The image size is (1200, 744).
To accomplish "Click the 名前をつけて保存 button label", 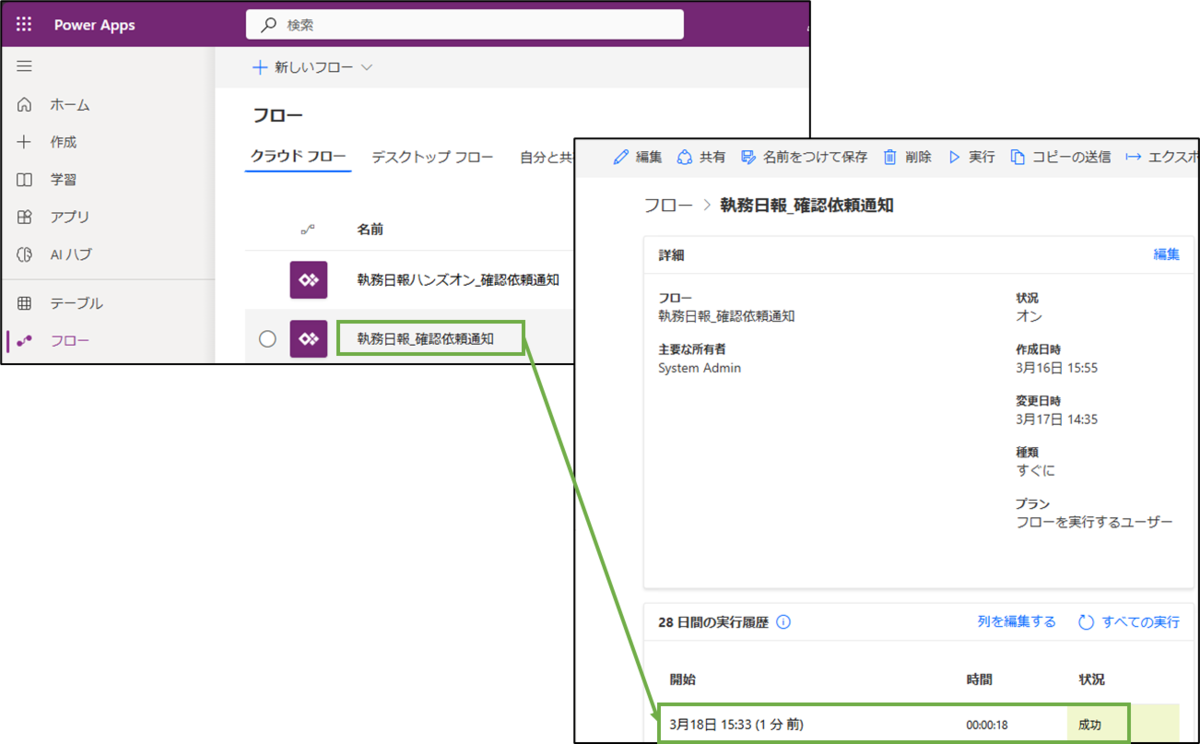I will click(x=816, y=157).
